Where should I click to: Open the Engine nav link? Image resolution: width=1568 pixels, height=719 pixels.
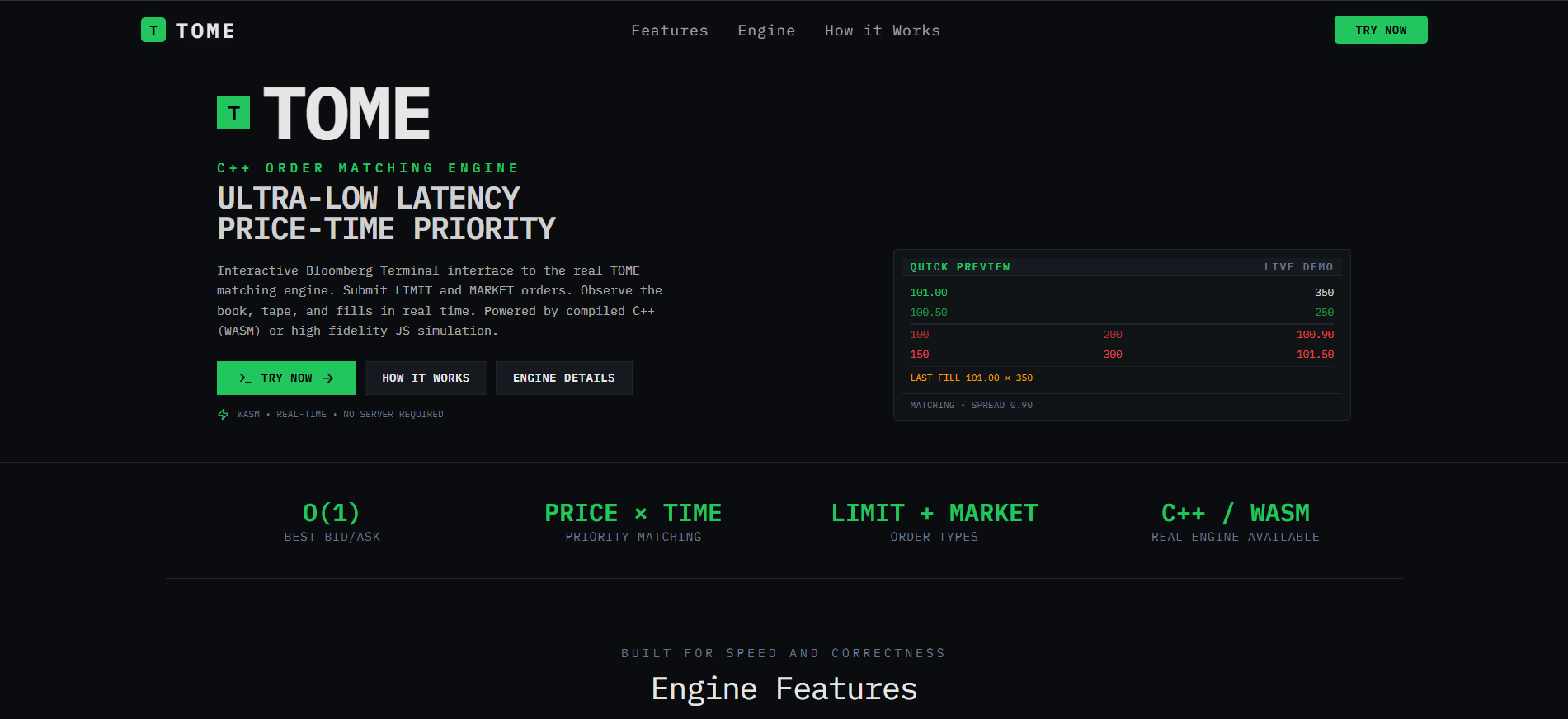pos(766,31)
